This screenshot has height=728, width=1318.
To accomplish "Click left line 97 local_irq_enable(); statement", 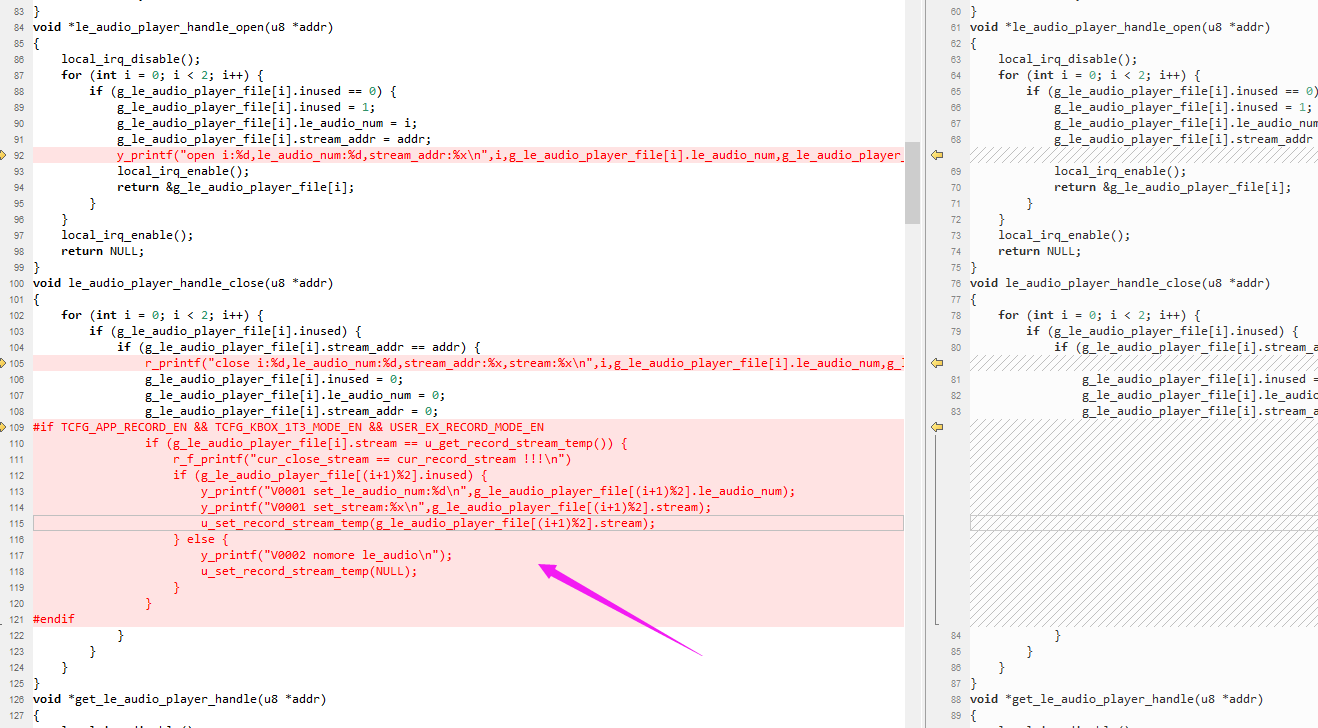I will [127, 235].
